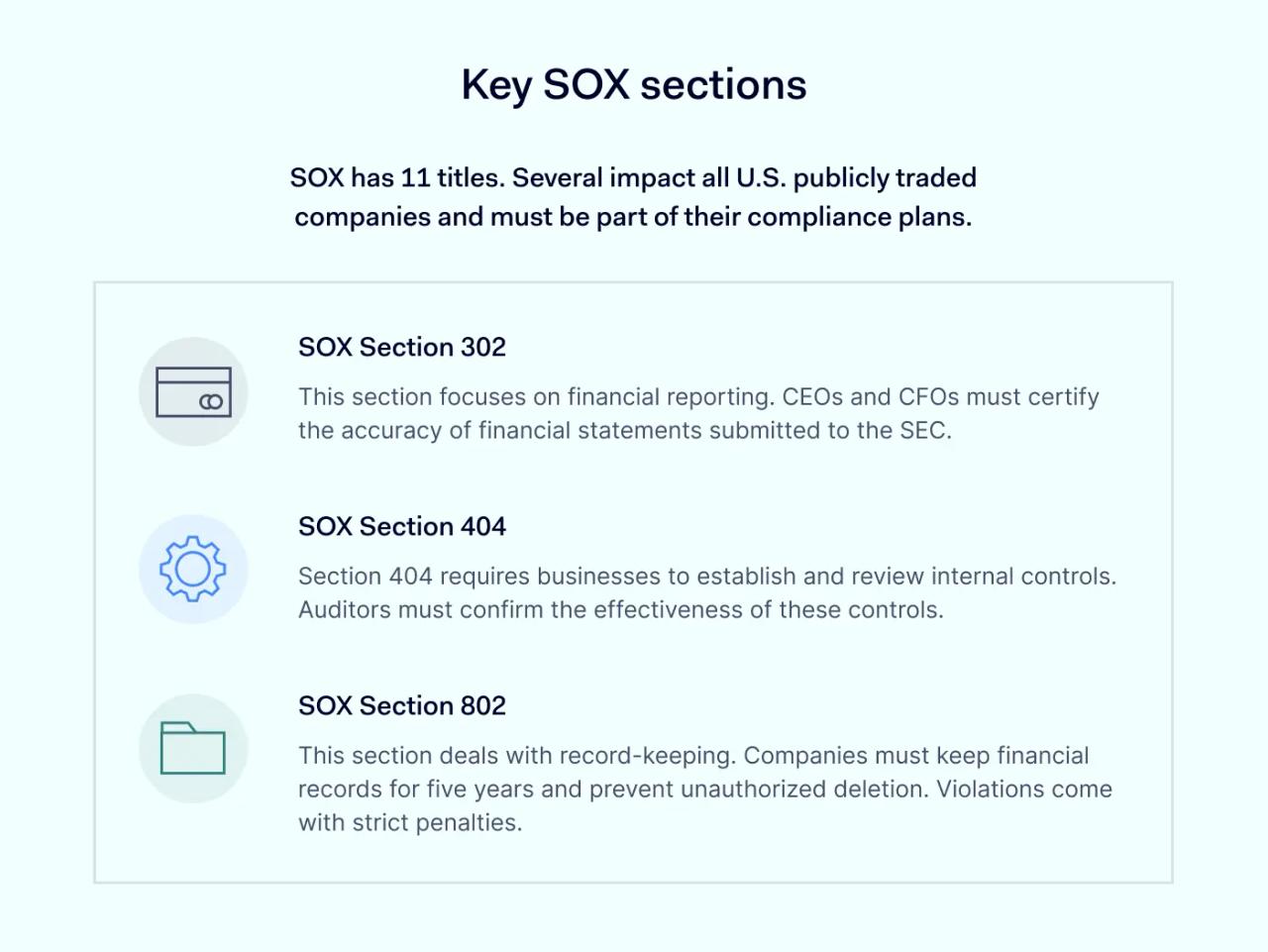This screenshot has height=952, width=1268.
Task: Click "record-keeping" in Section 802 description
Action: [647, 756]
